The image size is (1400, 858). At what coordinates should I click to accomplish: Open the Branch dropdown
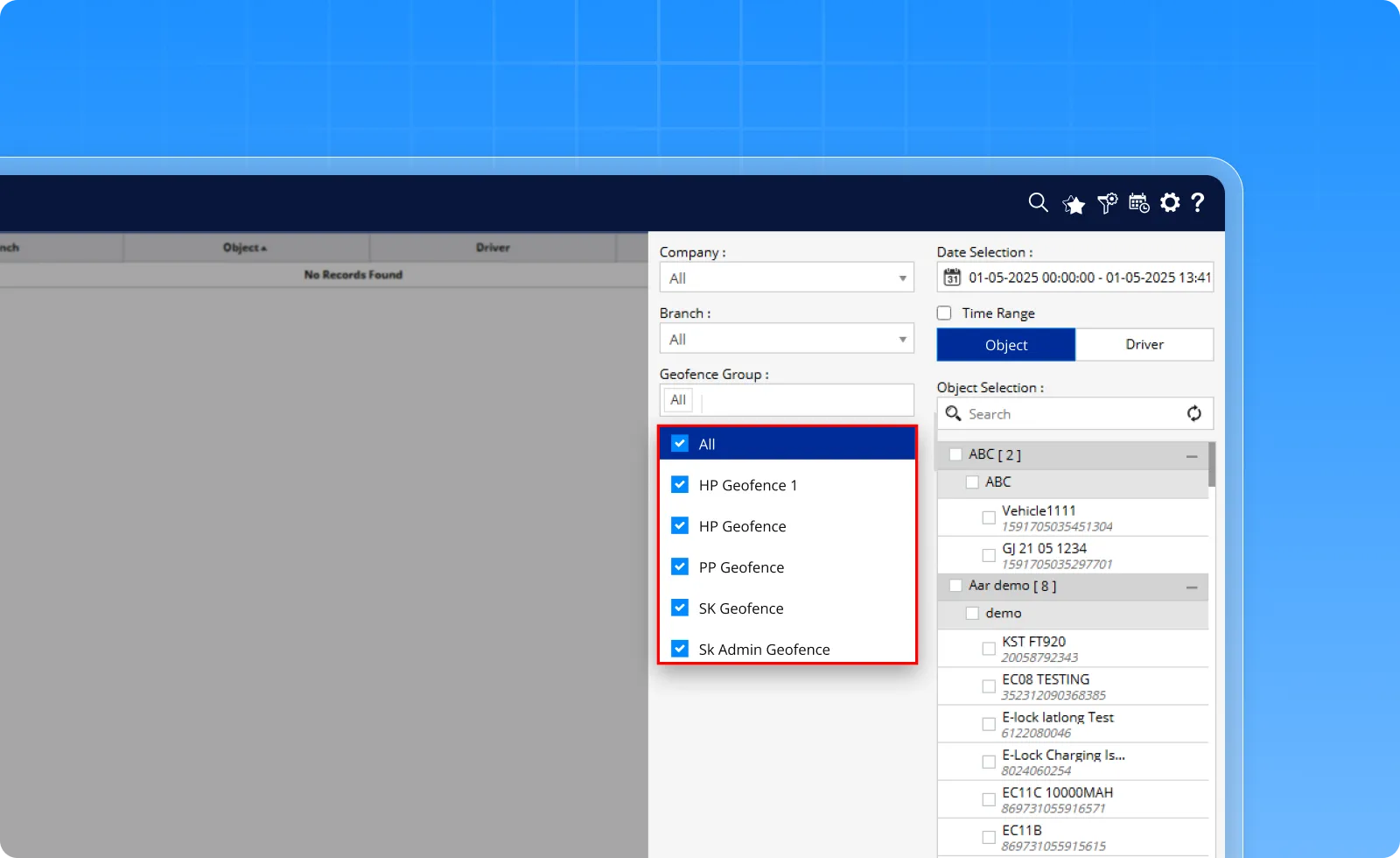[786, 340]
